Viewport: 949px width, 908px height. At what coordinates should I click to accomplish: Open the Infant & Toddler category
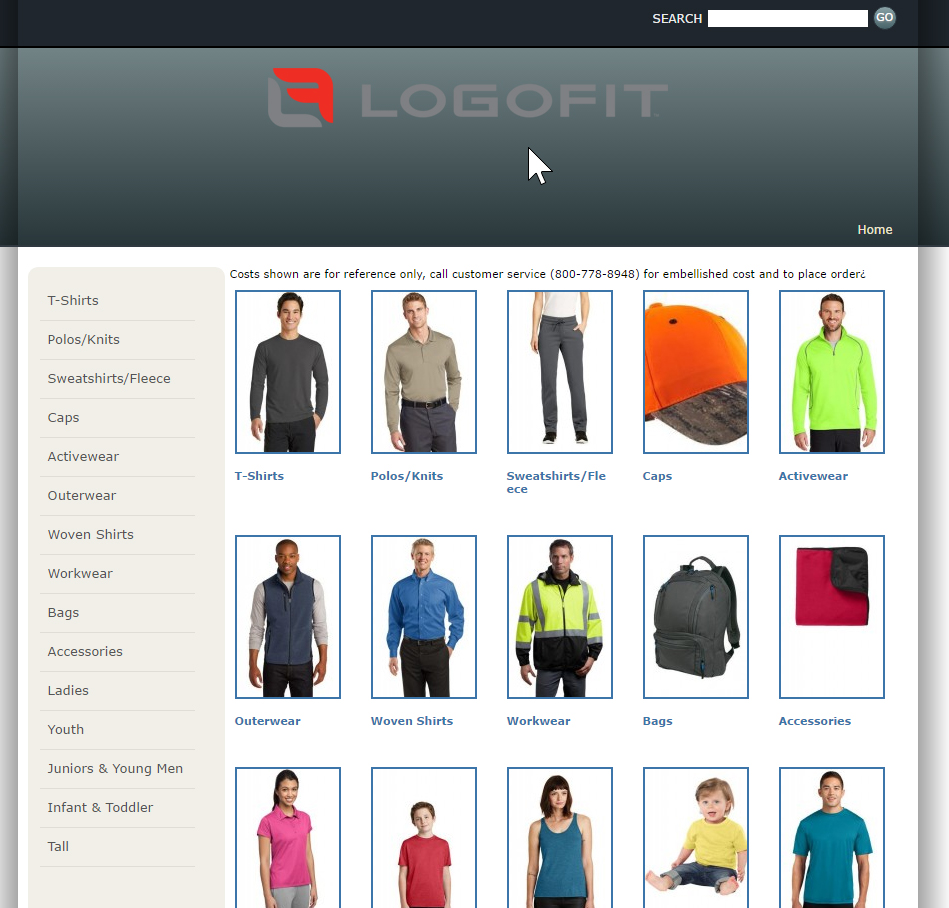(99, 807)
